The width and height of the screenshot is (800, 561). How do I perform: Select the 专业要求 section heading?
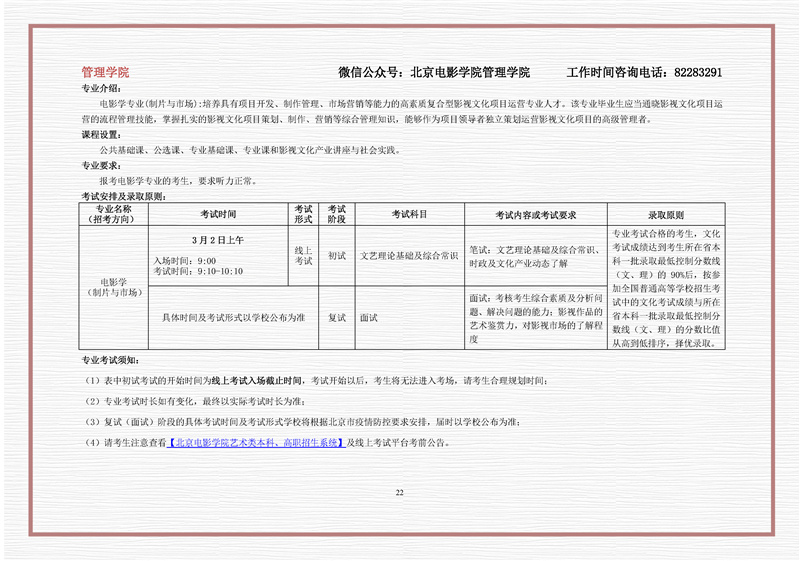coord(101,166)
